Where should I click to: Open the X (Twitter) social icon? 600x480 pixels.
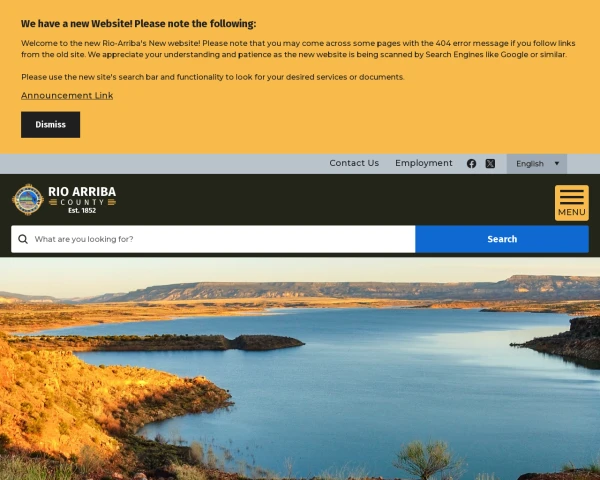[490, 163]
